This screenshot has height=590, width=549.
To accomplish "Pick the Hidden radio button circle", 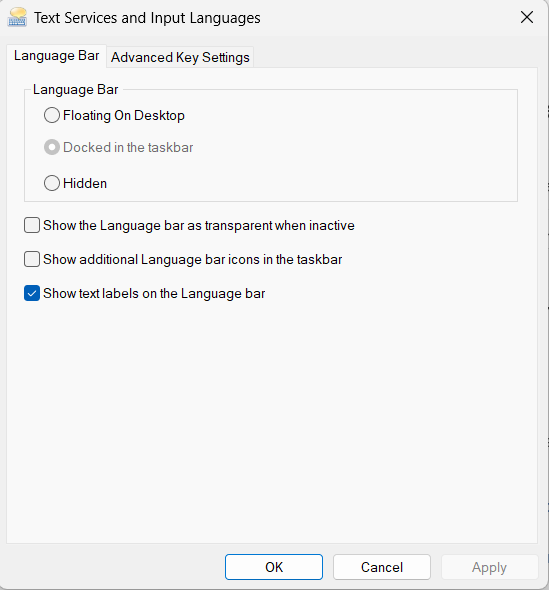I will point(52,183).
